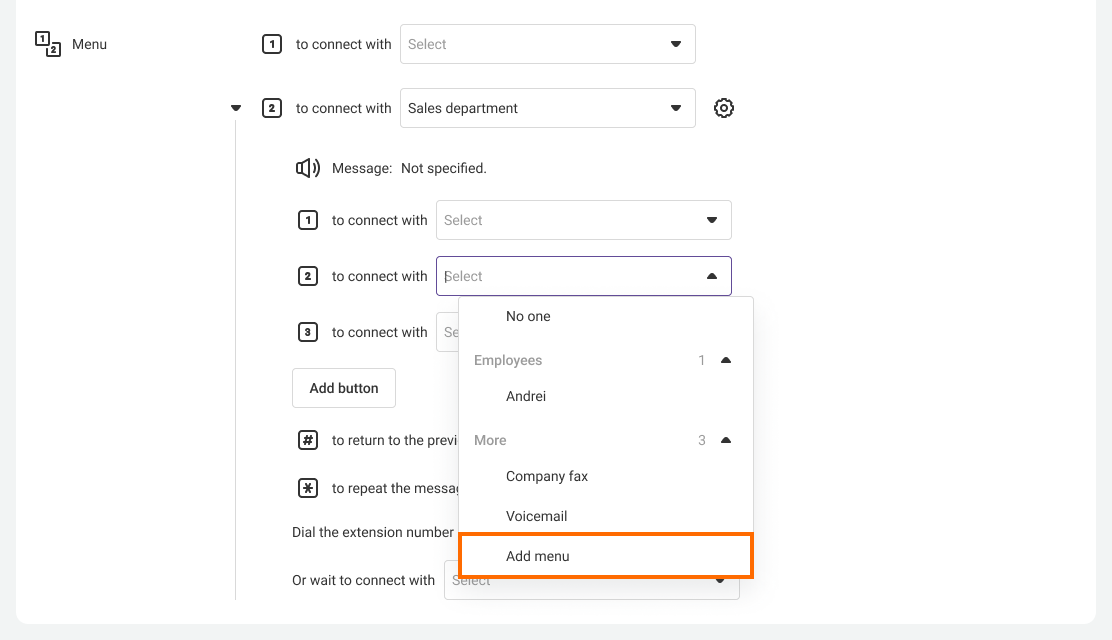
Task: Click the nested key 3 icon
Action: (x=308, y=332)
